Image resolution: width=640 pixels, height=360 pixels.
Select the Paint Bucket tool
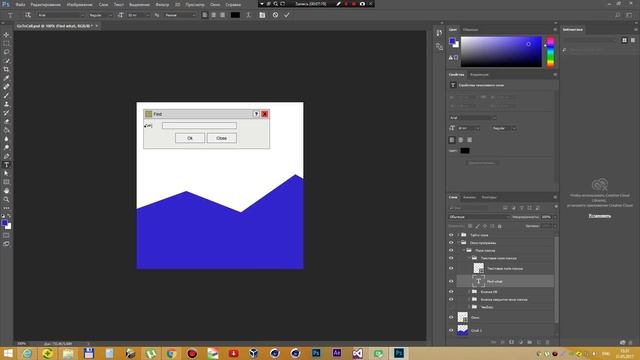click(x=6, y=130)
